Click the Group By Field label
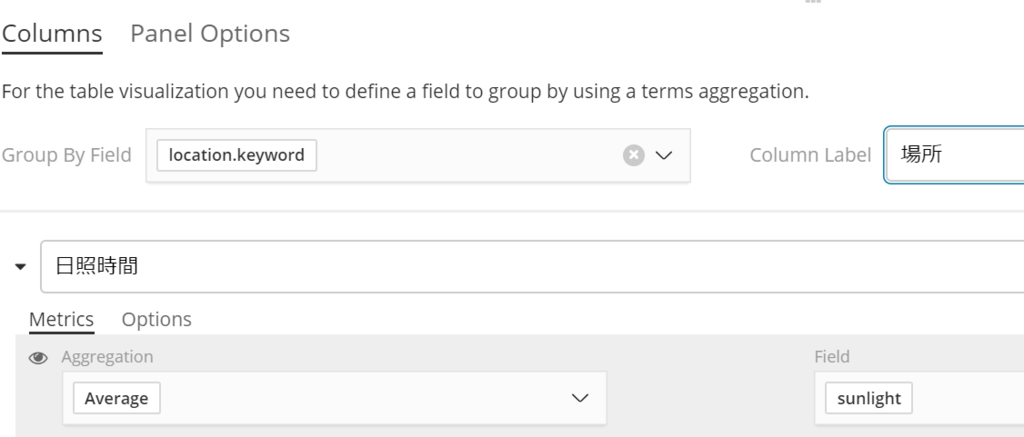 pyautogui.click(x=66, y=155)
